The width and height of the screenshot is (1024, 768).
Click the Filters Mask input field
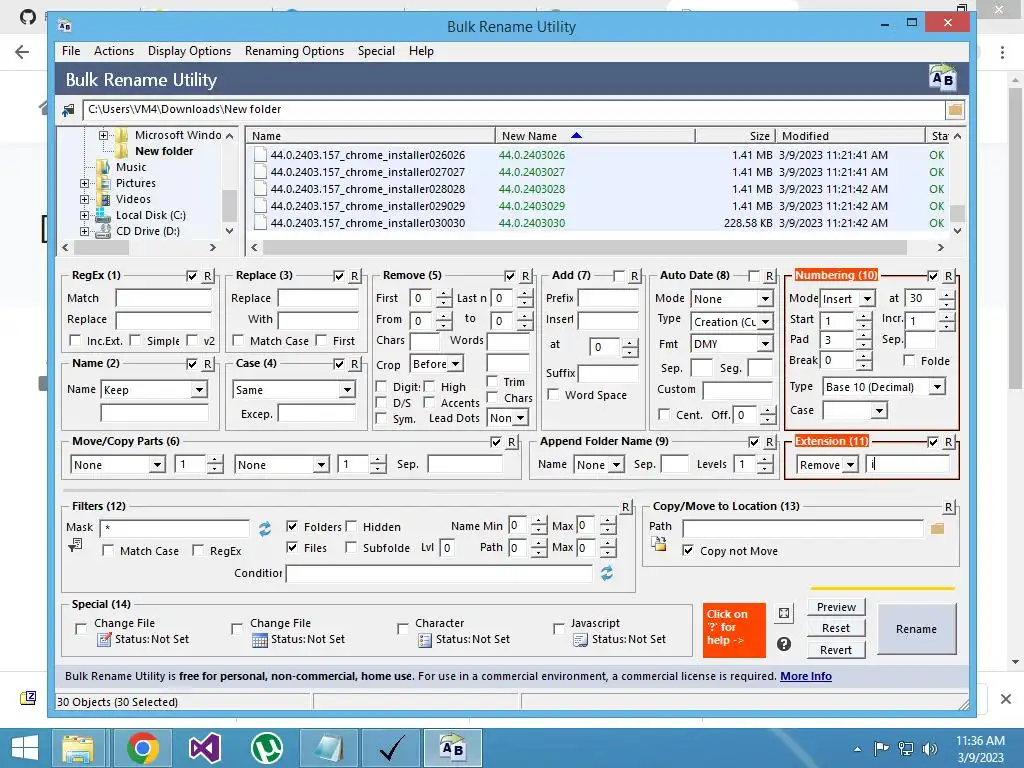click(174, 528)
